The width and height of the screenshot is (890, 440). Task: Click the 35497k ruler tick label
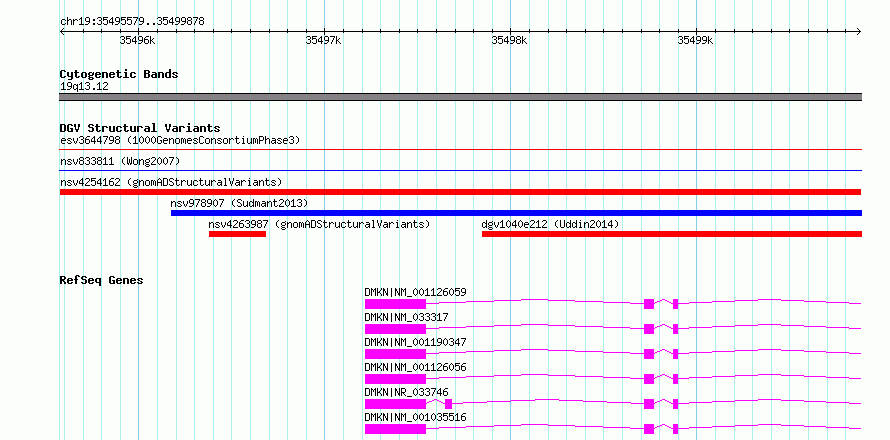pos(324,40)
